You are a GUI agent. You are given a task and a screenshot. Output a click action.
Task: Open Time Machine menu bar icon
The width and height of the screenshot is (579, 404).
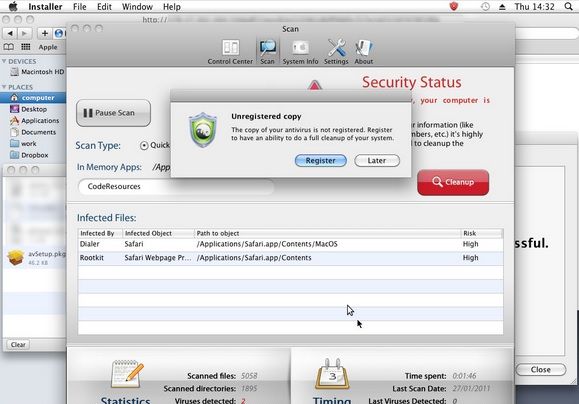click(x=485, y=6)
